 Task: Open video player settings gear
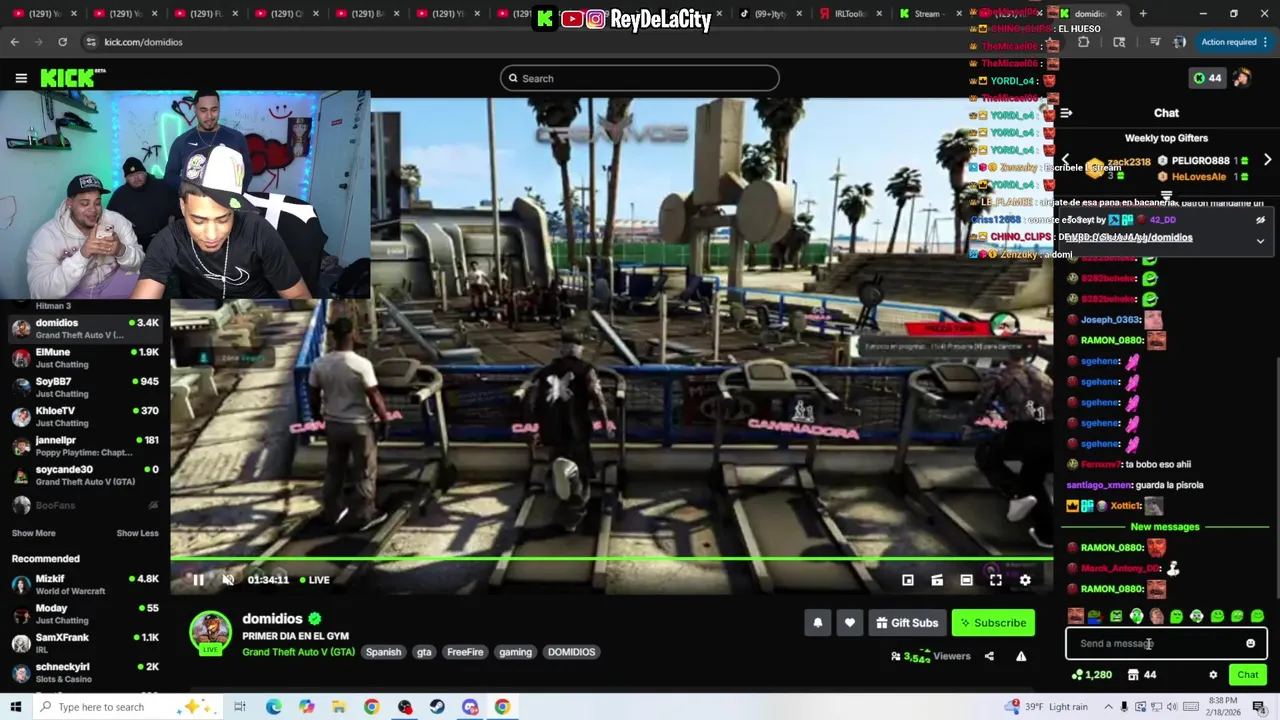click(1025, 580)
